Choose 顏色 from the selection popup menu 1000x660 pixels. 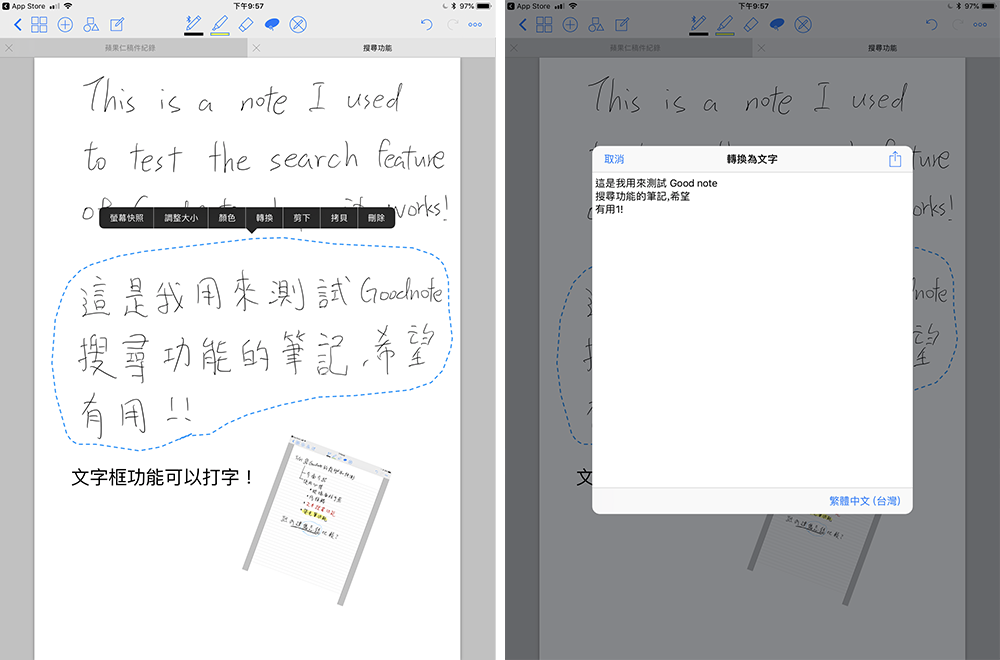pos(227,217)
